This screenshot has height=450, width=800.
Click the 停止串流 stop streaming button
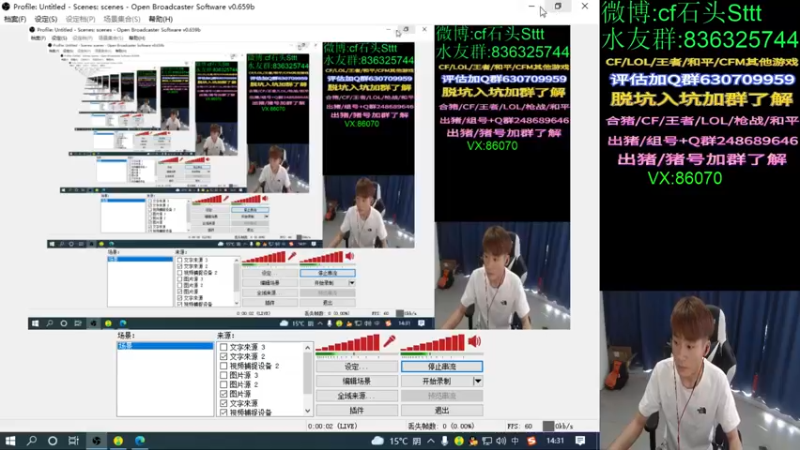pos(442,366)
